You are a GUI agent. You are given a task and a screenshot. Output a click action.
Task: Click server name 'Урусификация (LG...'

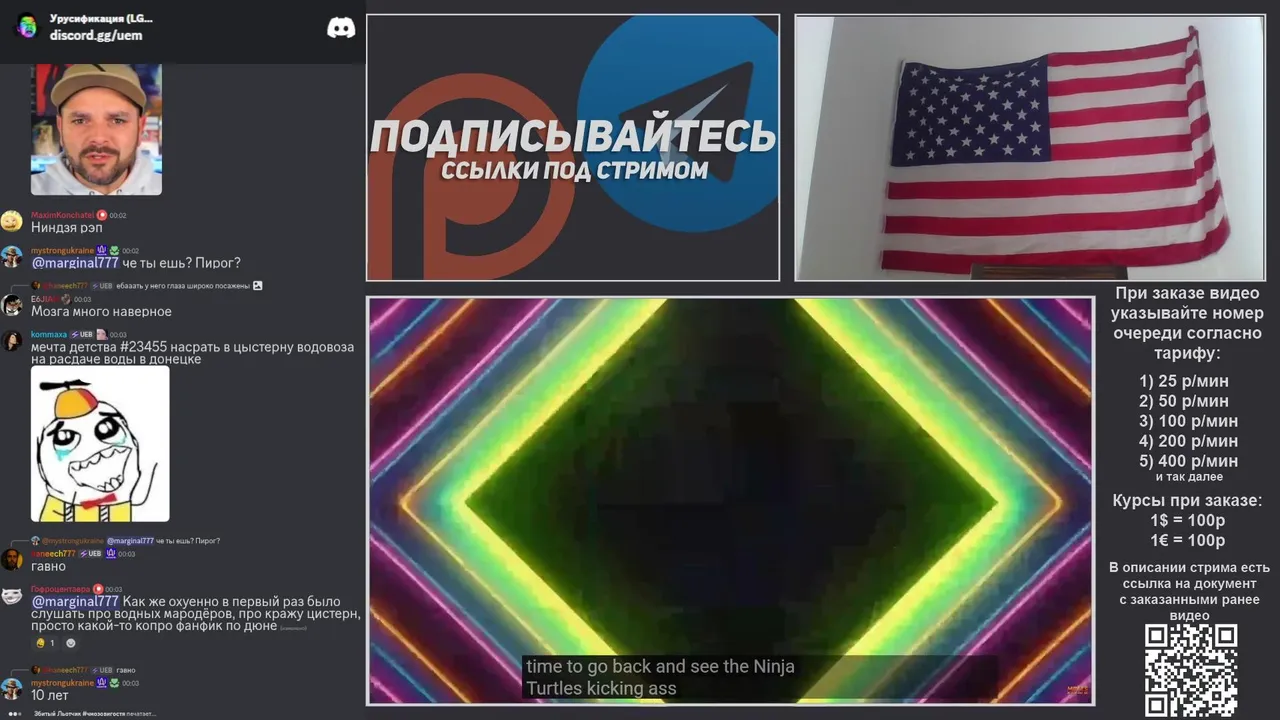101,19
